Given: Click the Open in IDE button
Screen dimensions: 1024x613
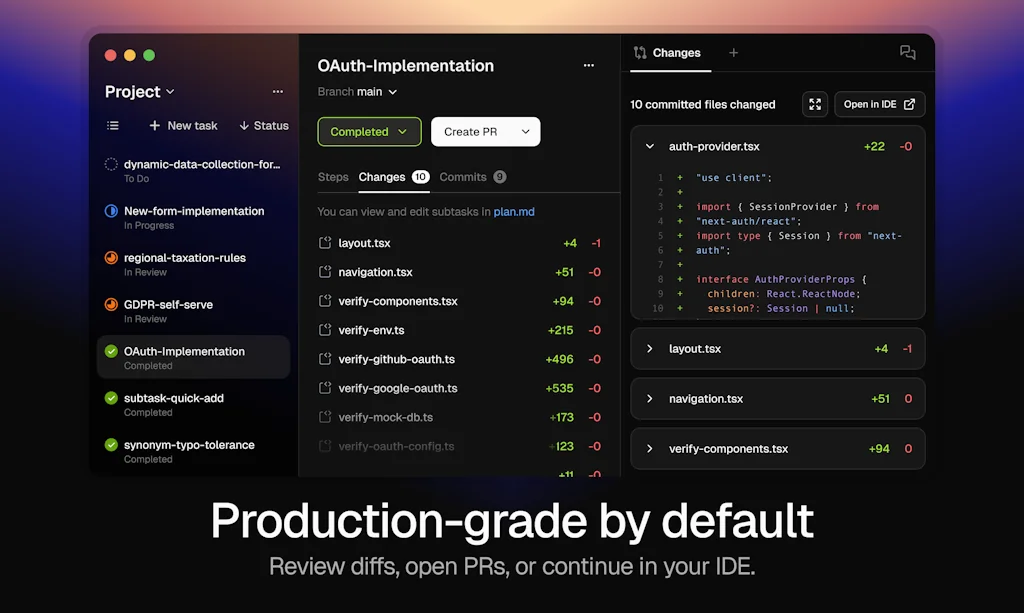Looking at the screenshot, I should click(x=879, y=104).
